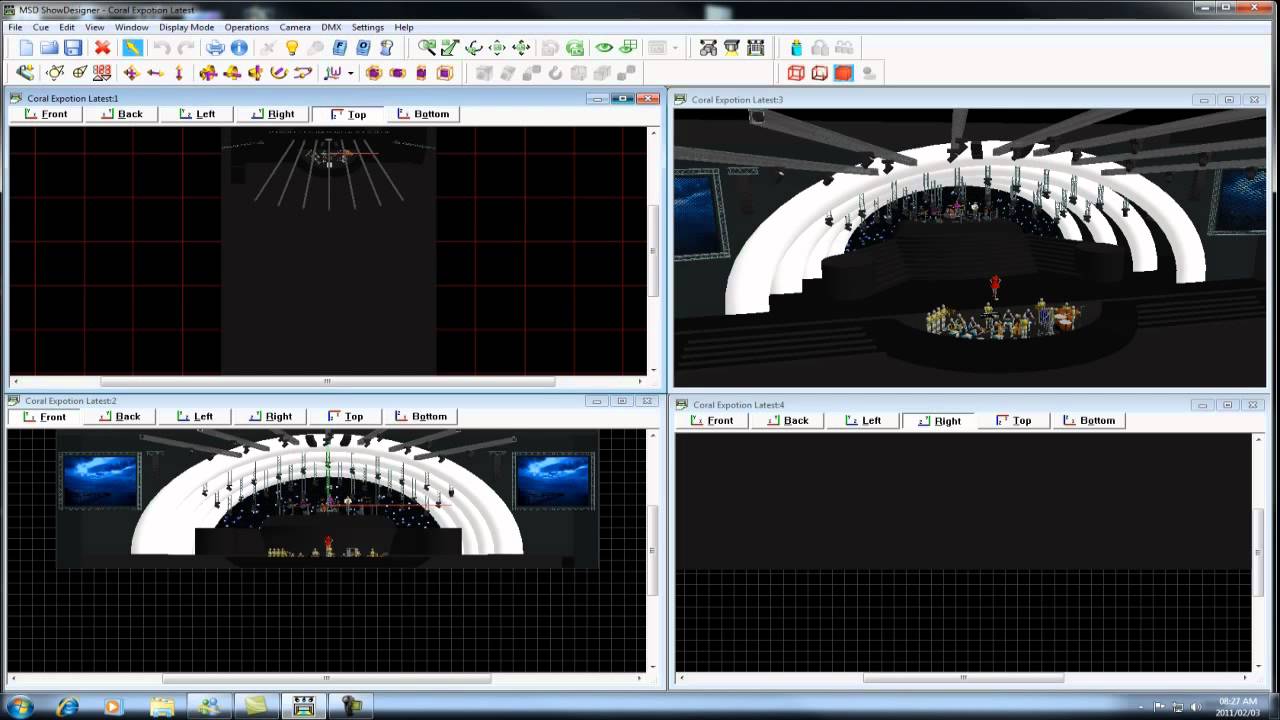
Task: Click the spotlight with yellow beam icon
Action: pos(732,48)
